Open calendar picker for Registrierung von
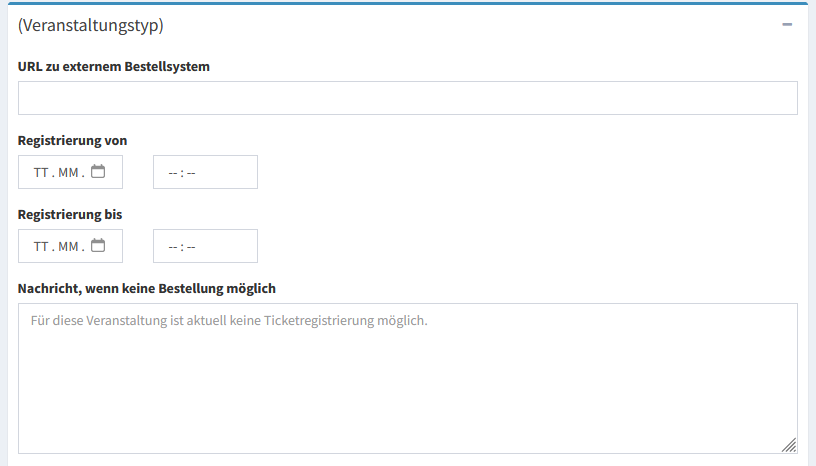Viewport: 816px width, 466px height. point(98,172)
